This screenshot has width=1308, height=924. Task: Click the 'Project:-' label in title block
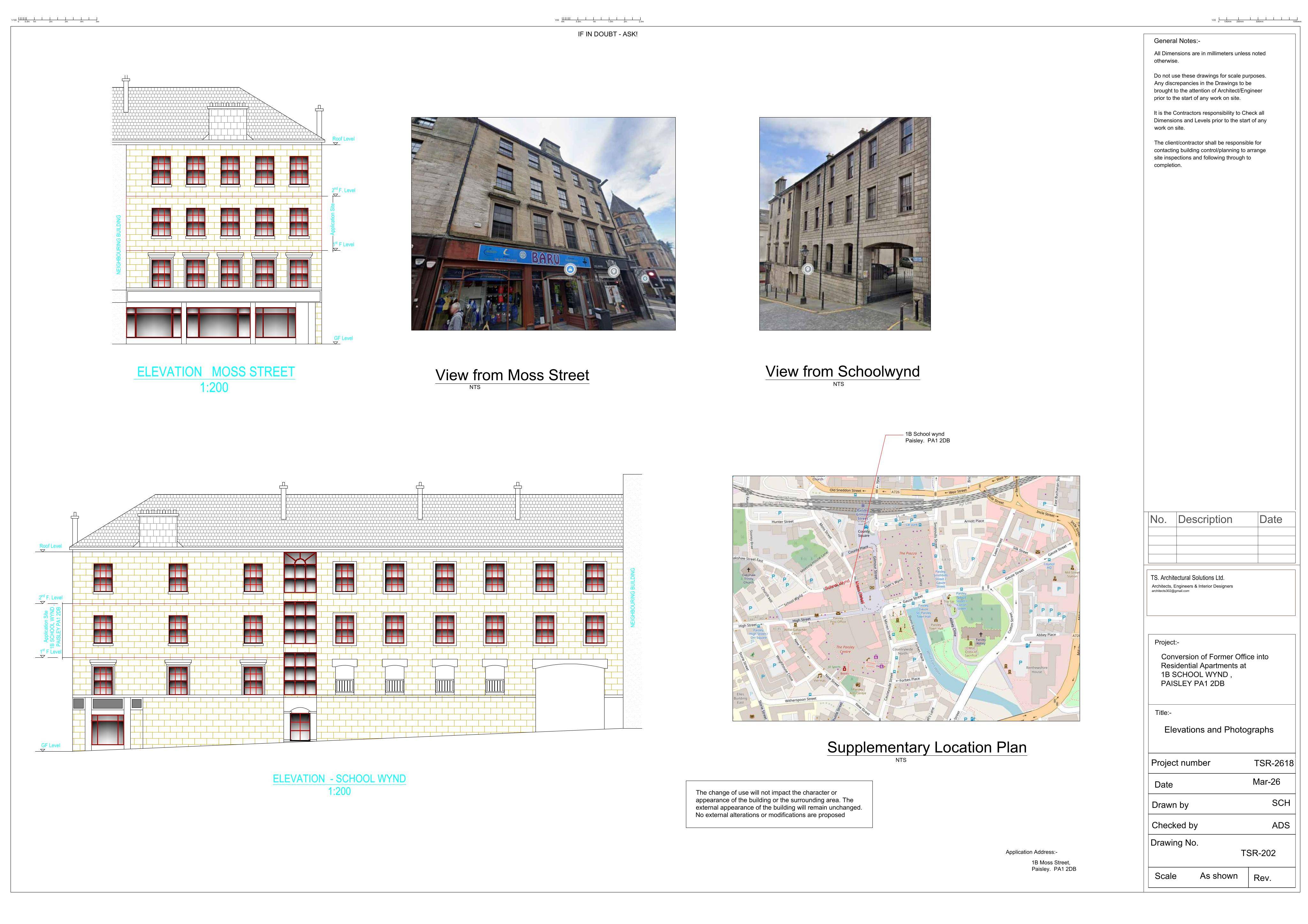(1167, 643)
